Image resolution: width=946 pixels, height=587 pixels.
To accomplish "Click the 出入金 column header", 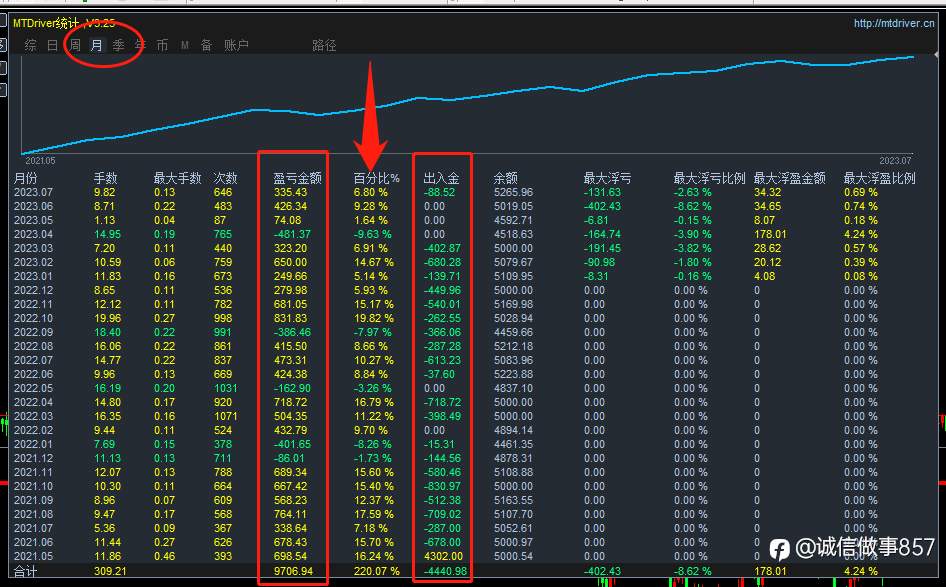I will 442,179.
